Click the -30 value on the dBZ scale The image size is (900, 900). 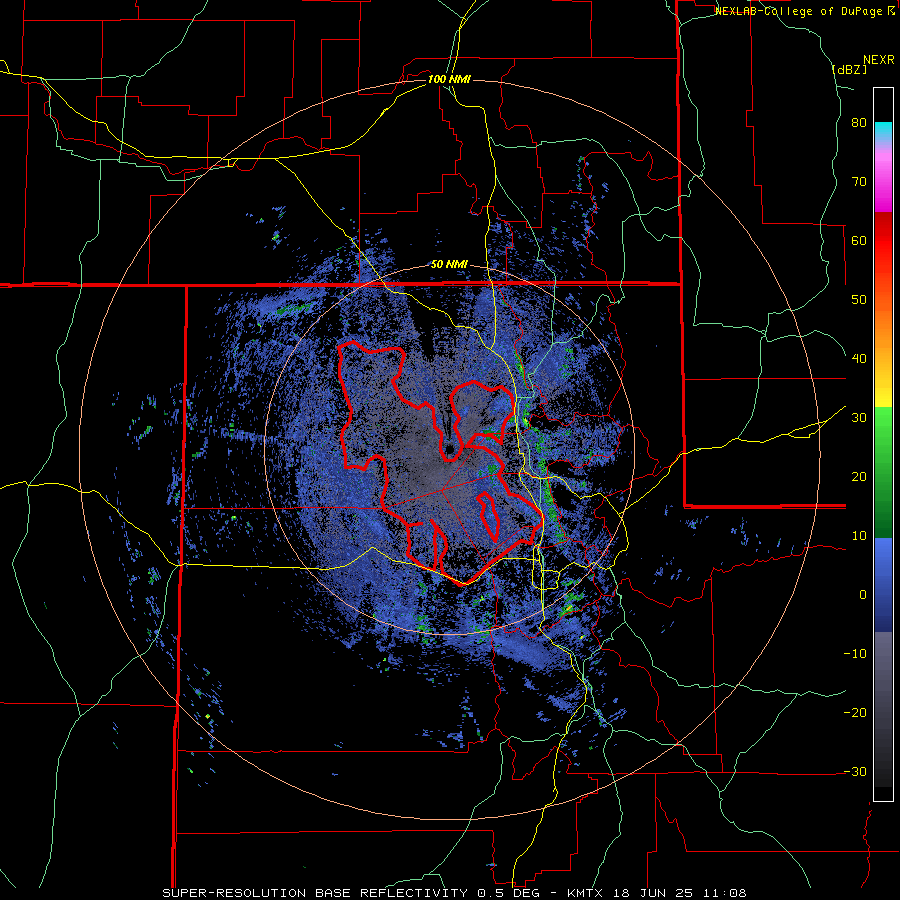pos(855,771)
